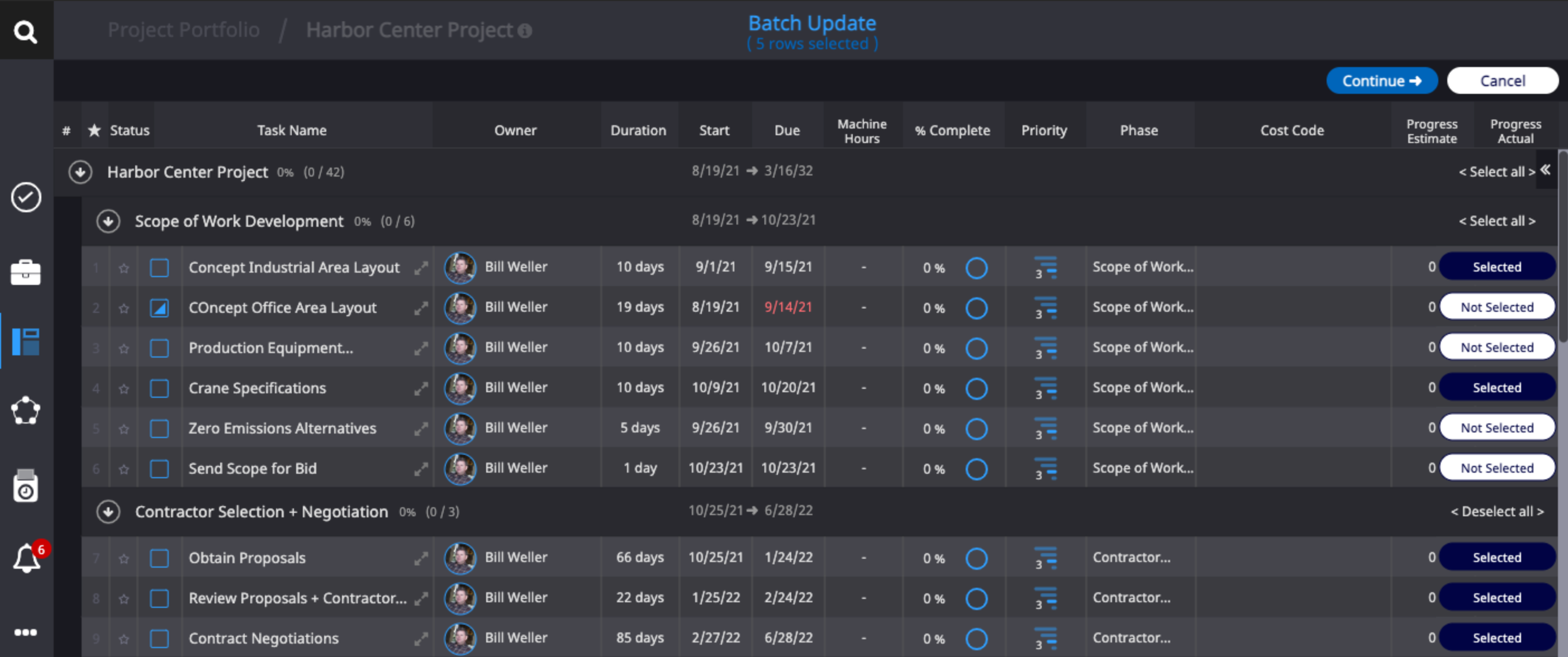
Task: Deselect Obtain Proposals Selected toggle
Action: click(x=1497, y=556)
